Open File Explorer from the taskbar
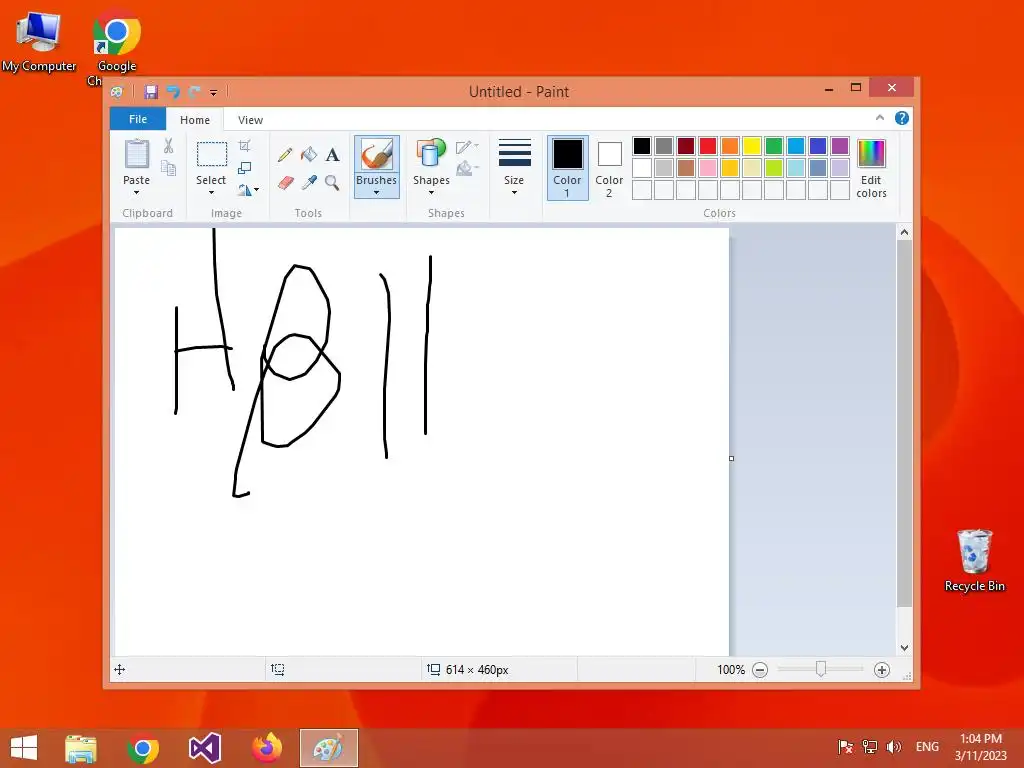The image size is (1024, 768). coord(81,748)
